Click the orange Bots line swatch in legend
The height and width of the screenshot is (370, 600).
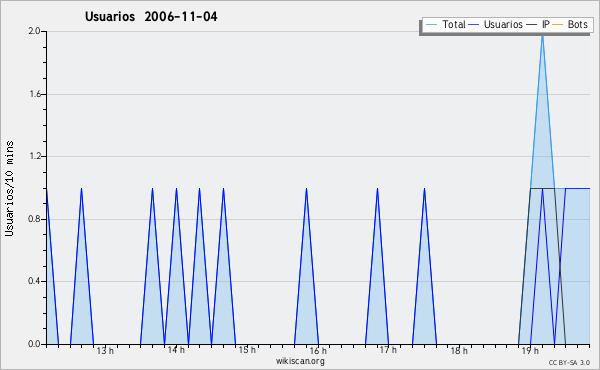558,24
